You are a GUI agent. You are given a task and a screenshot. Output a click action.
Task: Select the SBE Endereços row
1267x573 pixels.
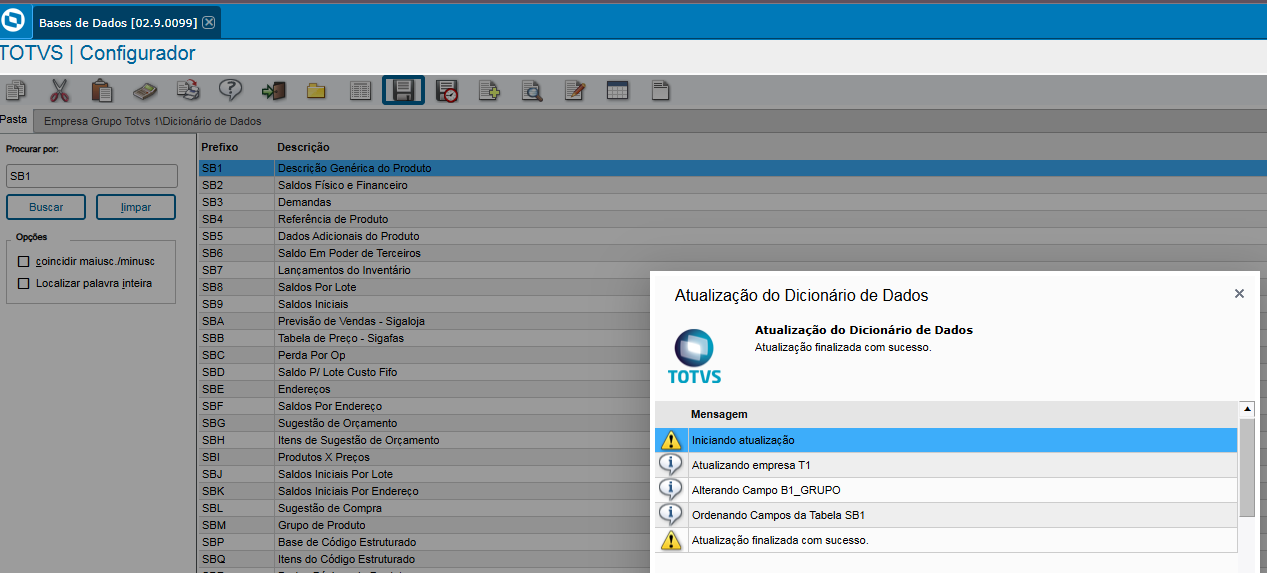pos(424,389)
